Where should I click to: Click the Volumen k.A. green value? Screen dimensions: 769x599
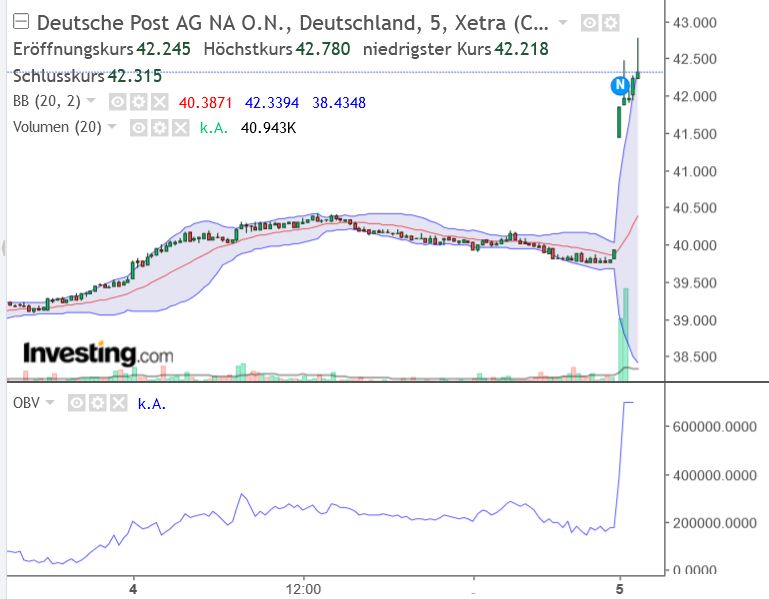(x=213, y=128)
